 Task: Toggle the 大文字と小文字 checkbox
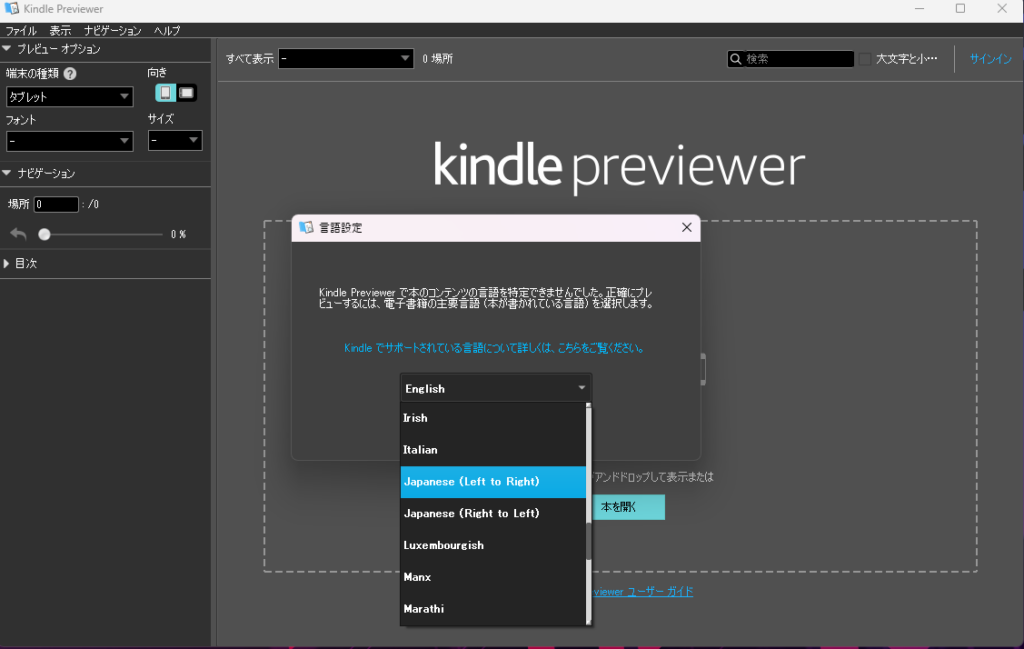pos(864,59)
